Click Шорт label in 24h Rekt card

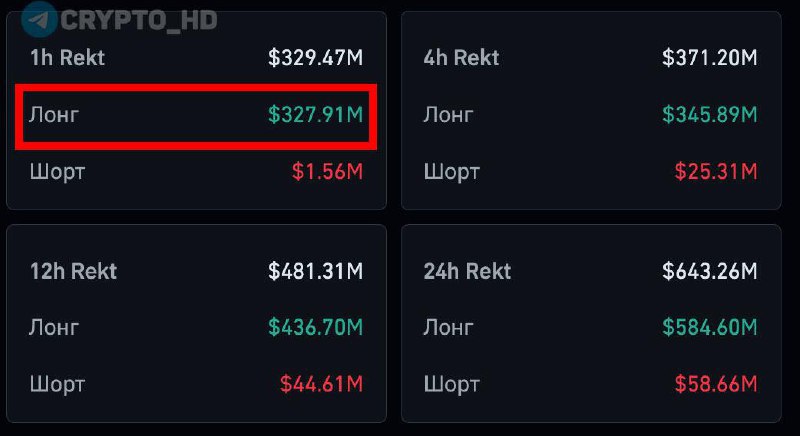pyautogui.click(x=451, y=384)
